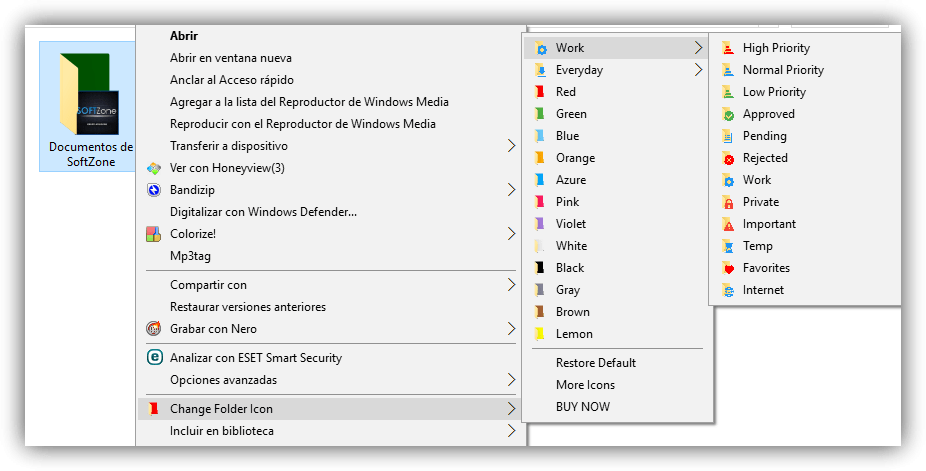Click Restore Default option
Viewport: 926px width, 471px height.
(x=596, y=363)
